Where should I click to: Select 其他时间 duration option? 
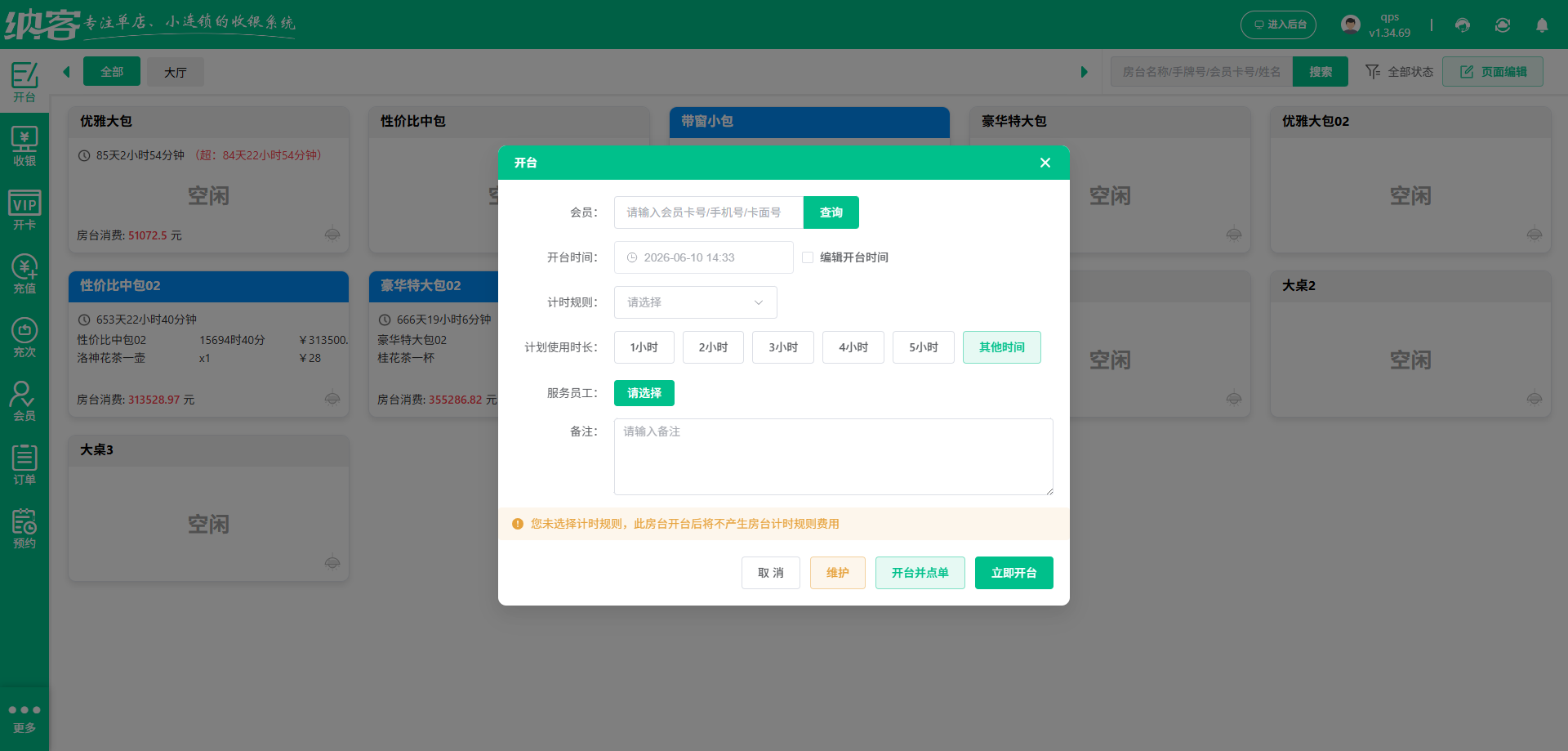[x=1002, y=347]
